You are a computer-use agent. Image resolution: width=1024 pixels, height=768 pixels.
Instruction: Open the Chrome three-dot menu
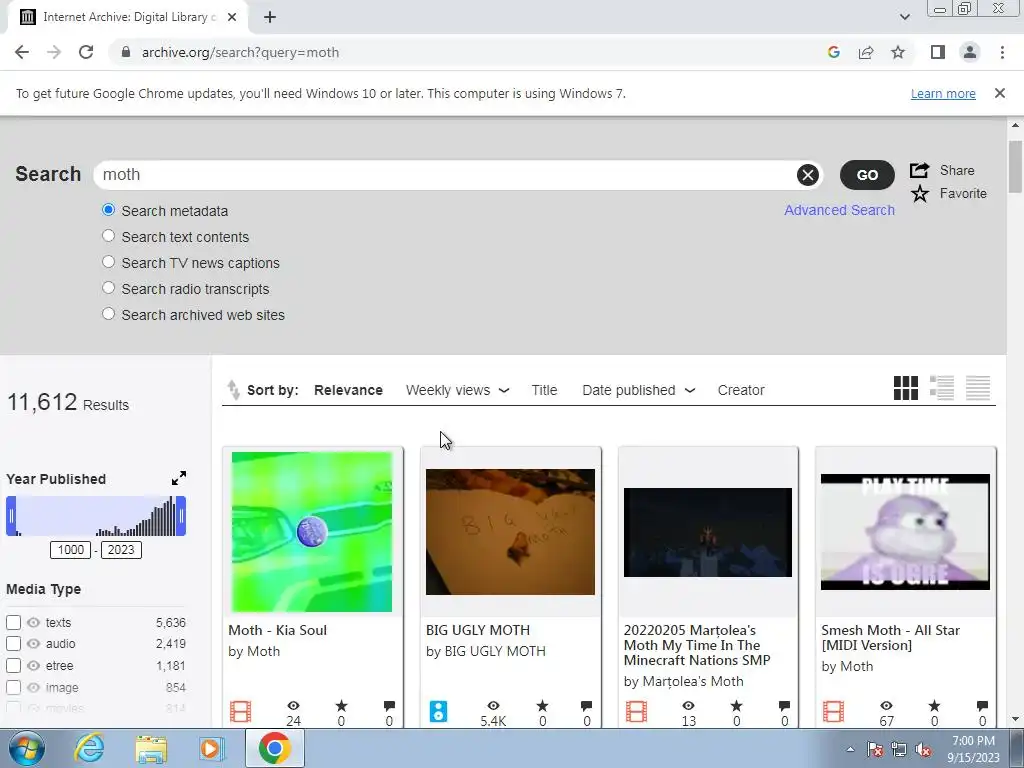click(1002, 52)
